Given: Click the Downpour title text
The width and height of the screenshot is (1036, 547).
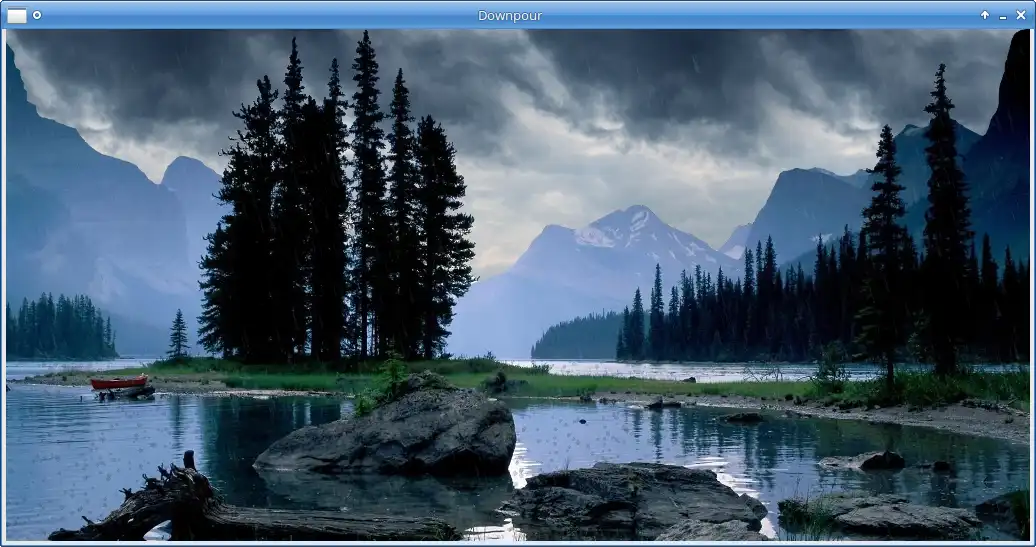Looking at the screenshot, I should pos(510,15).
